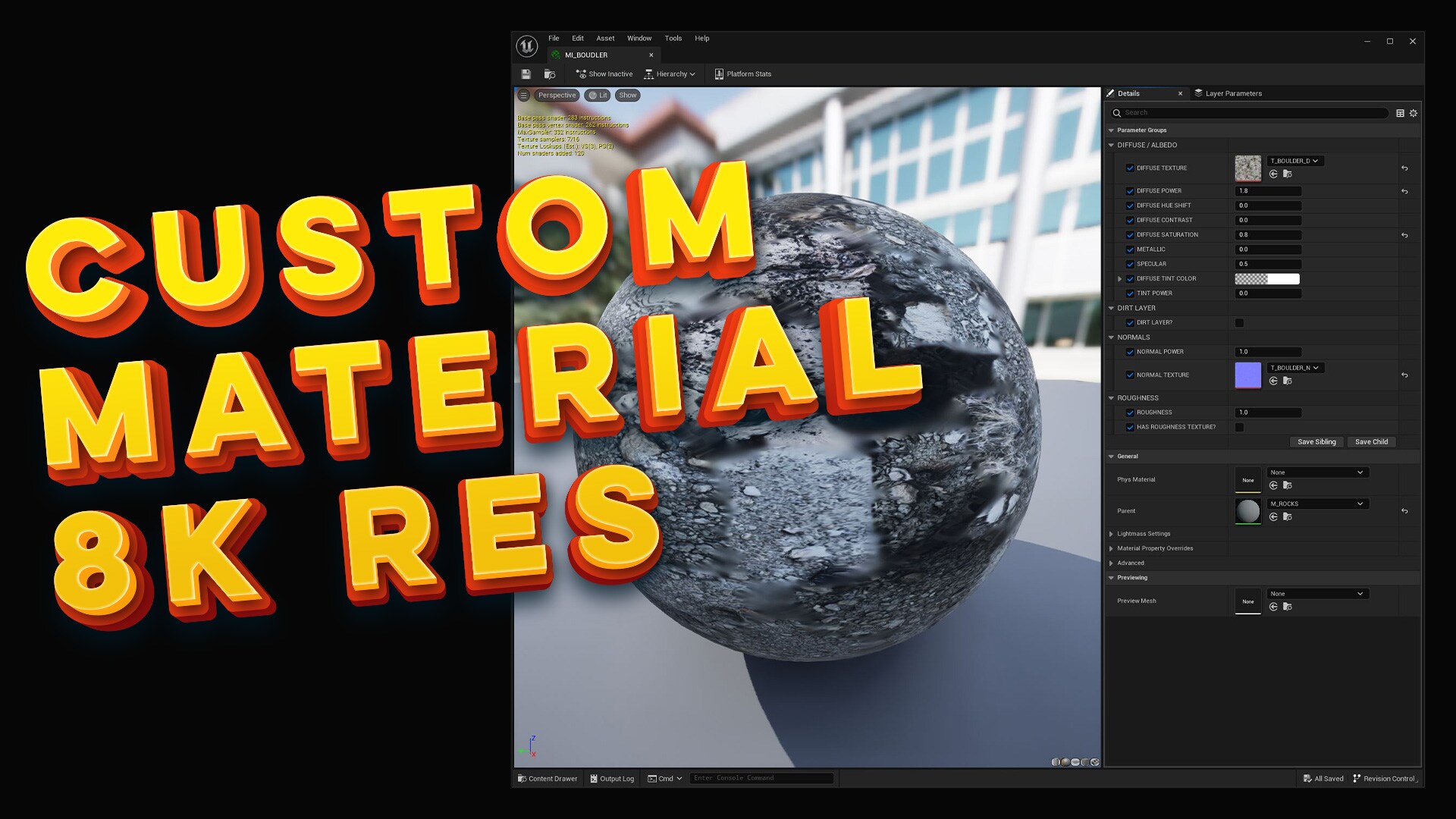Click the DIFFUSE TINT COLOR swatch

pyautogui.click(x=1267, y=279)
